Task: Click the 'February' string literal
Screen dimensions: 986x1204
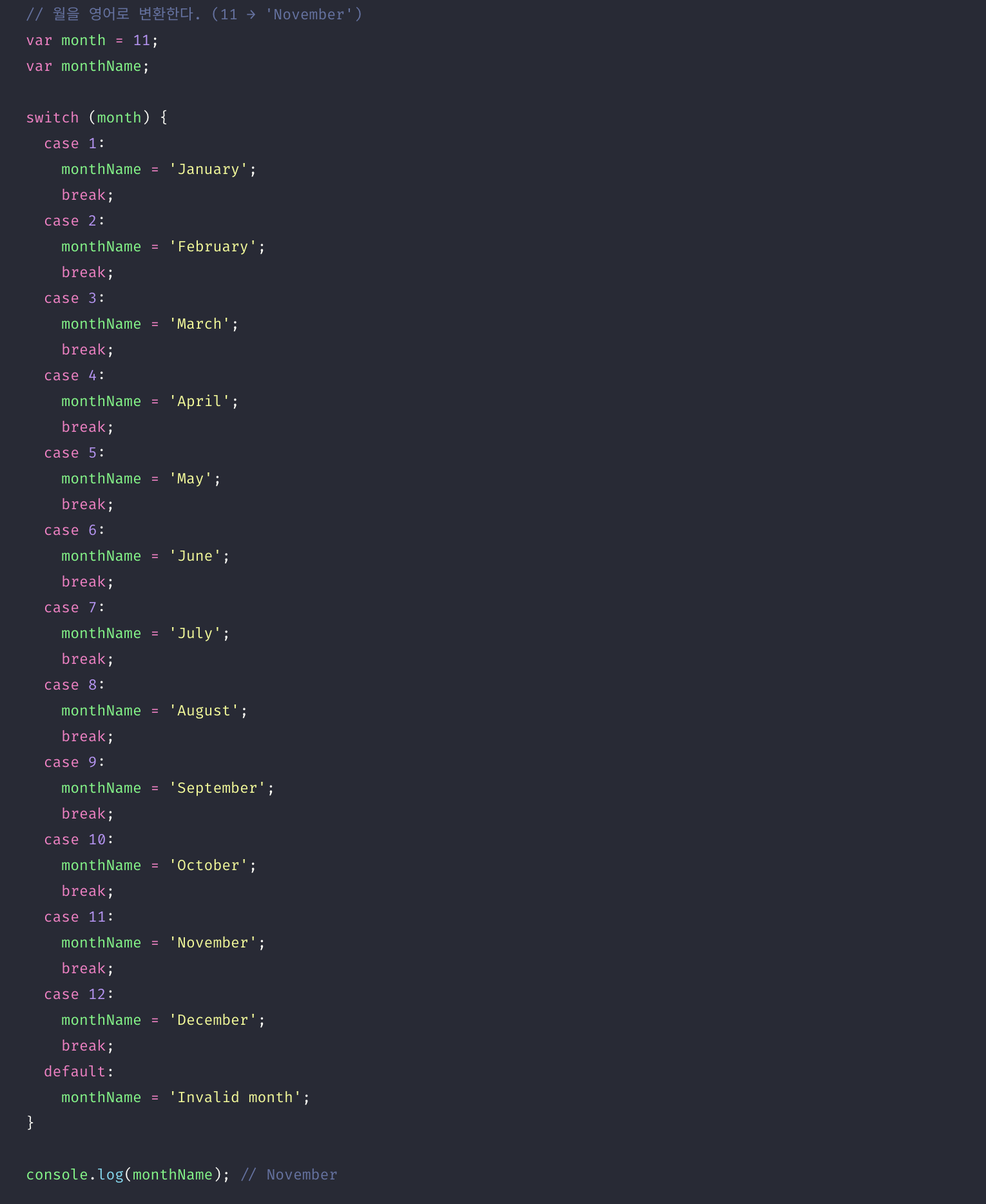Action: pos(213,246)
